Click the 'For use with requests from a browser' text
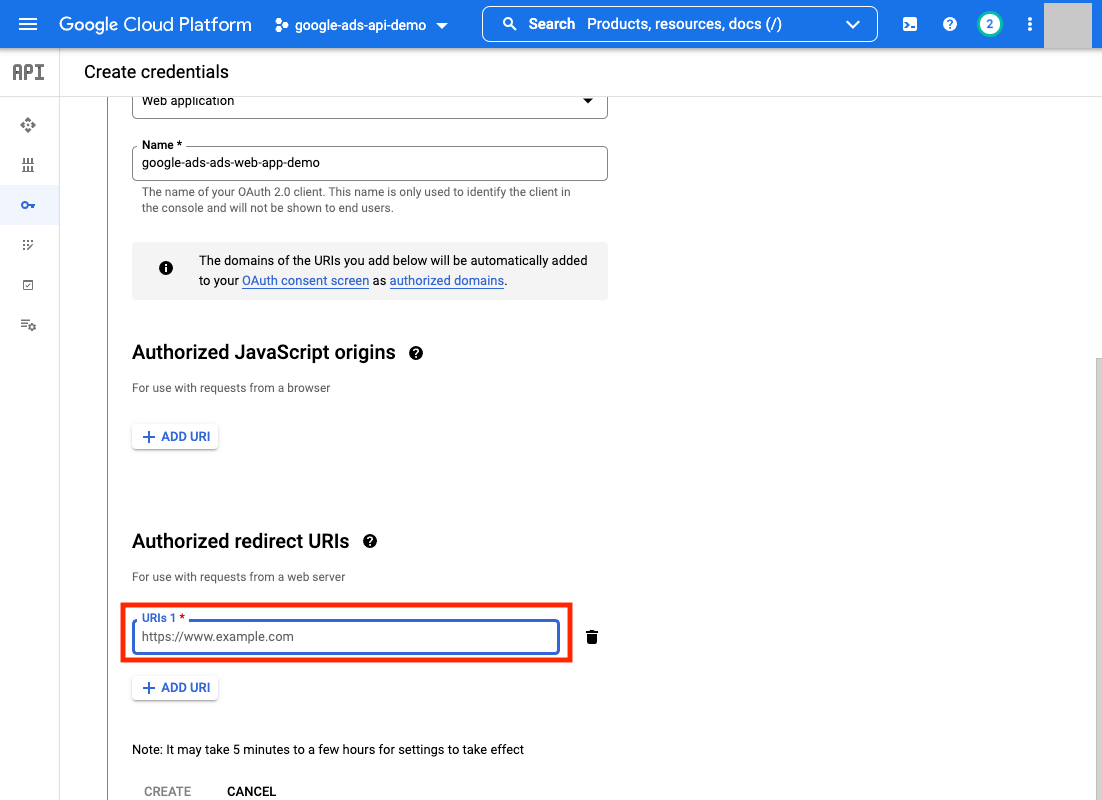1102x800 pixels. pyautogui.click(x=231, y=388)
